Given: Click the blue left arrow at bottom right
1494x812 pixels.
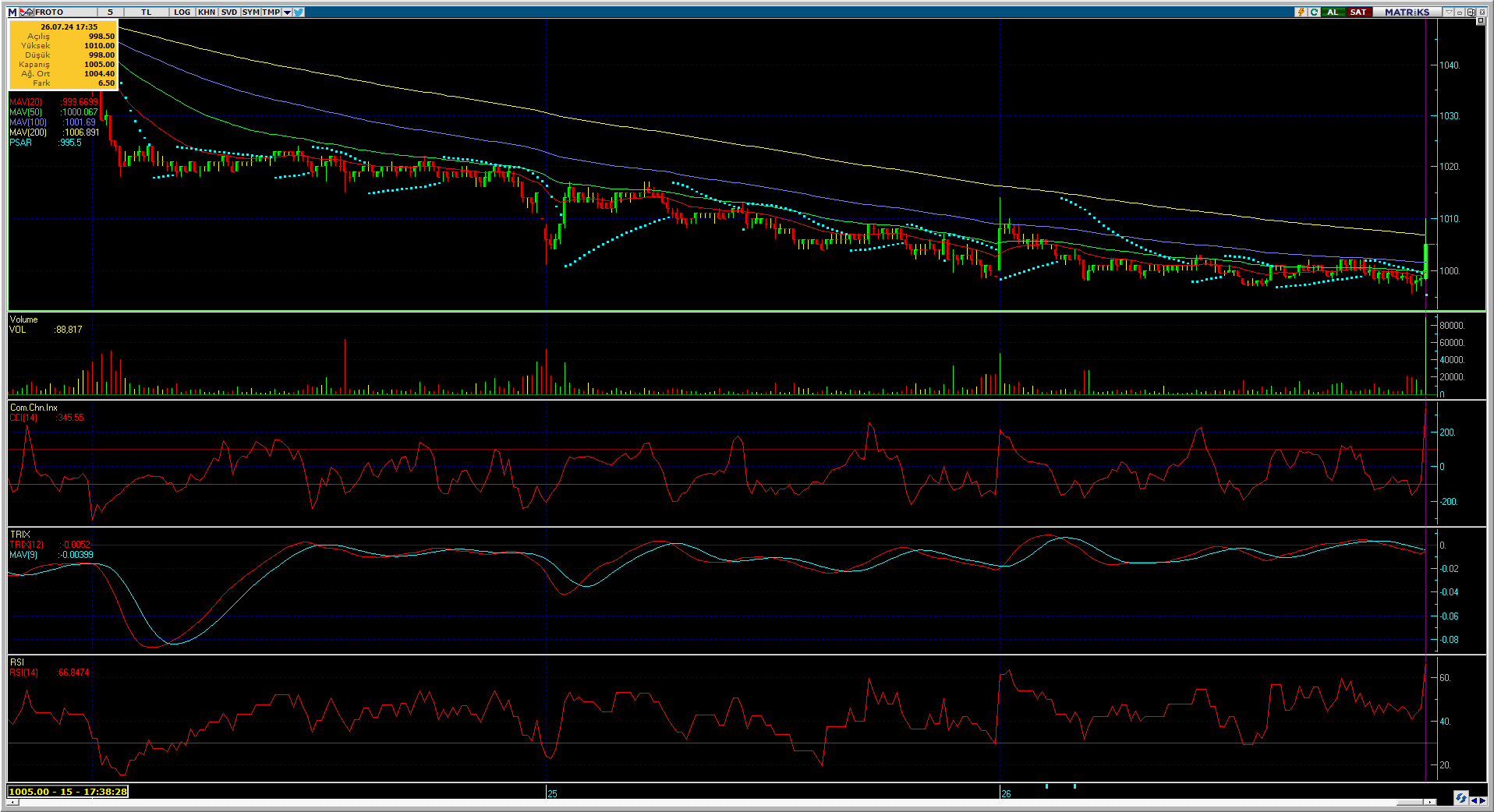Looking at the screenshot, I should (1474, 800).
